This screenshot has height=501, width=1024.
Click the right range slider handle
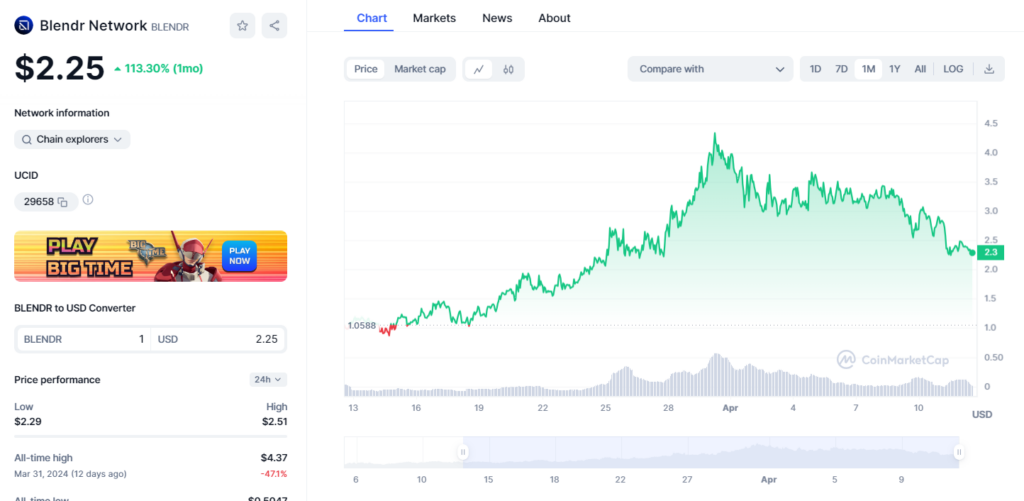(x=959, y=451)
